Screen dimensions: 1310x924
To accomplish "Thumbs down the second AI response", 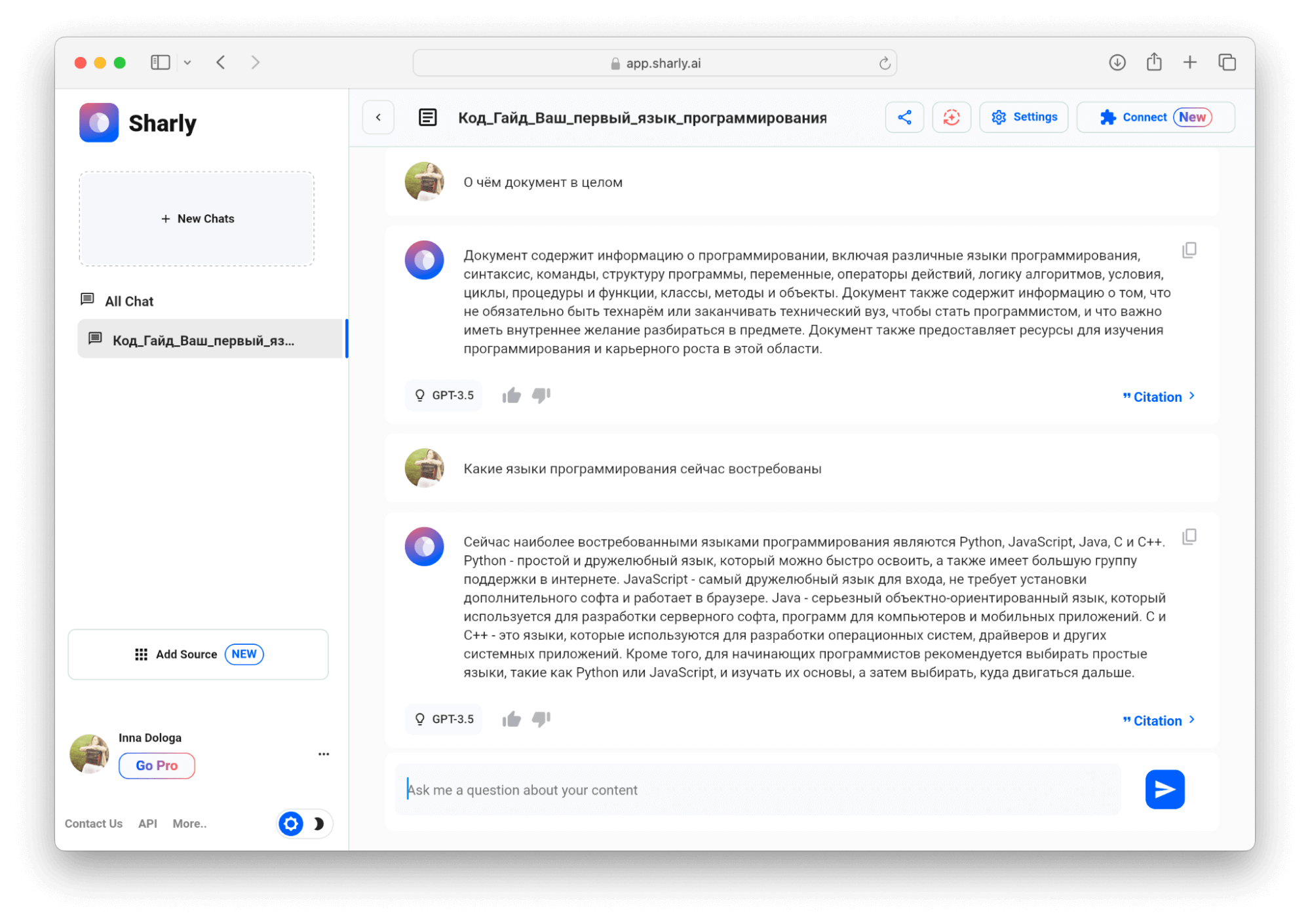I will (541, 719).
